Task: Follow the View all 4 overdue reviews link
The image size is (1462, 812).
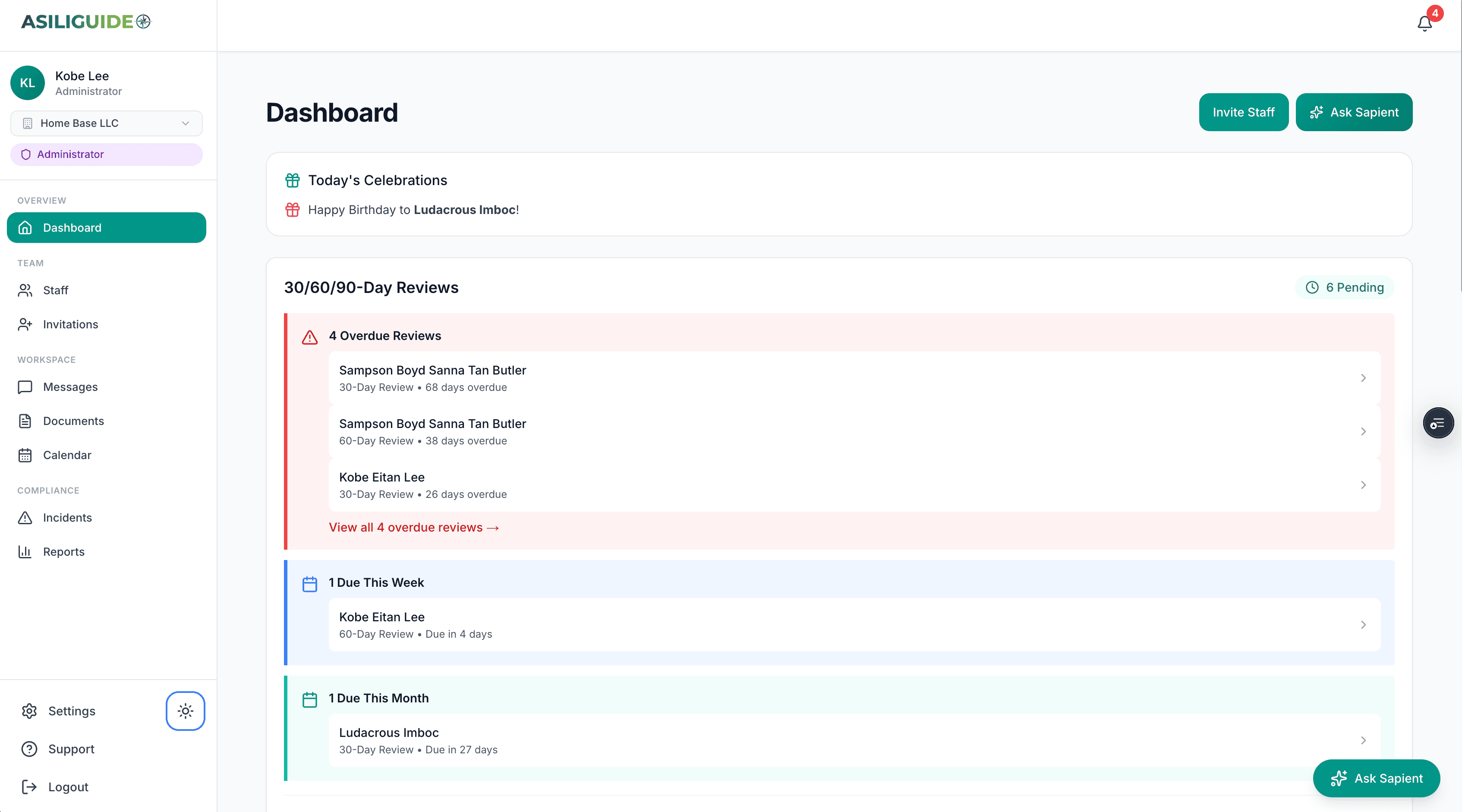Action: 414,527
